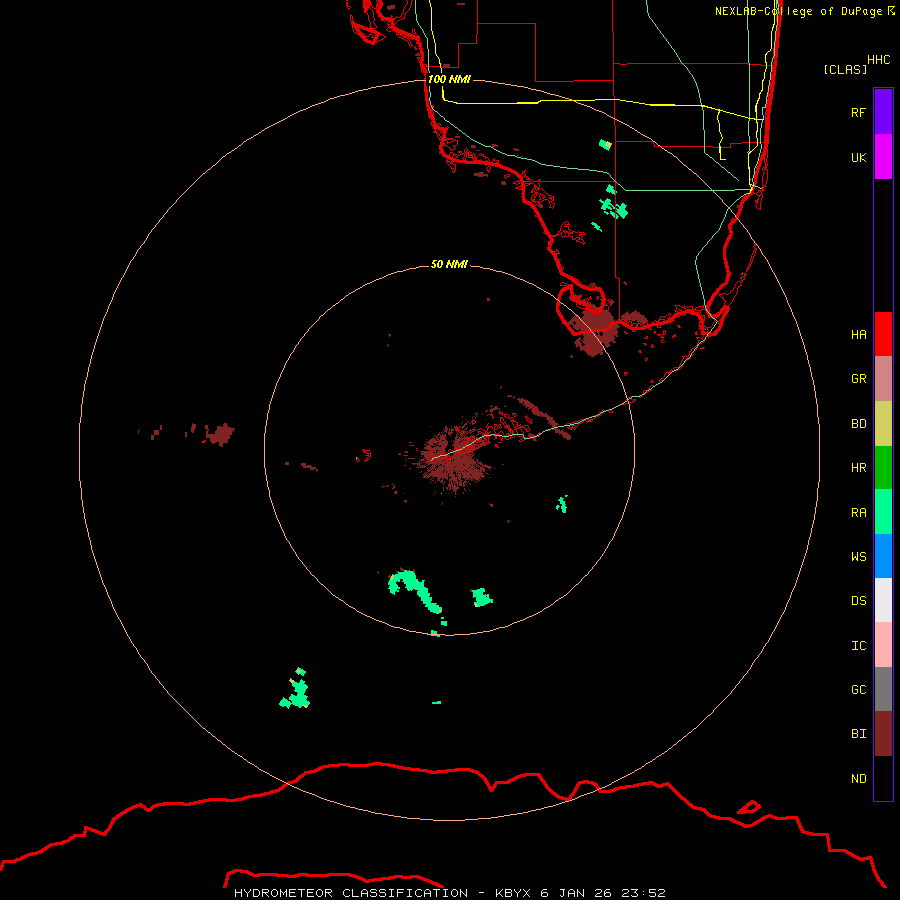Click the 100 NMI range ring label
The image size is (900, 900).
click(449, 79)
